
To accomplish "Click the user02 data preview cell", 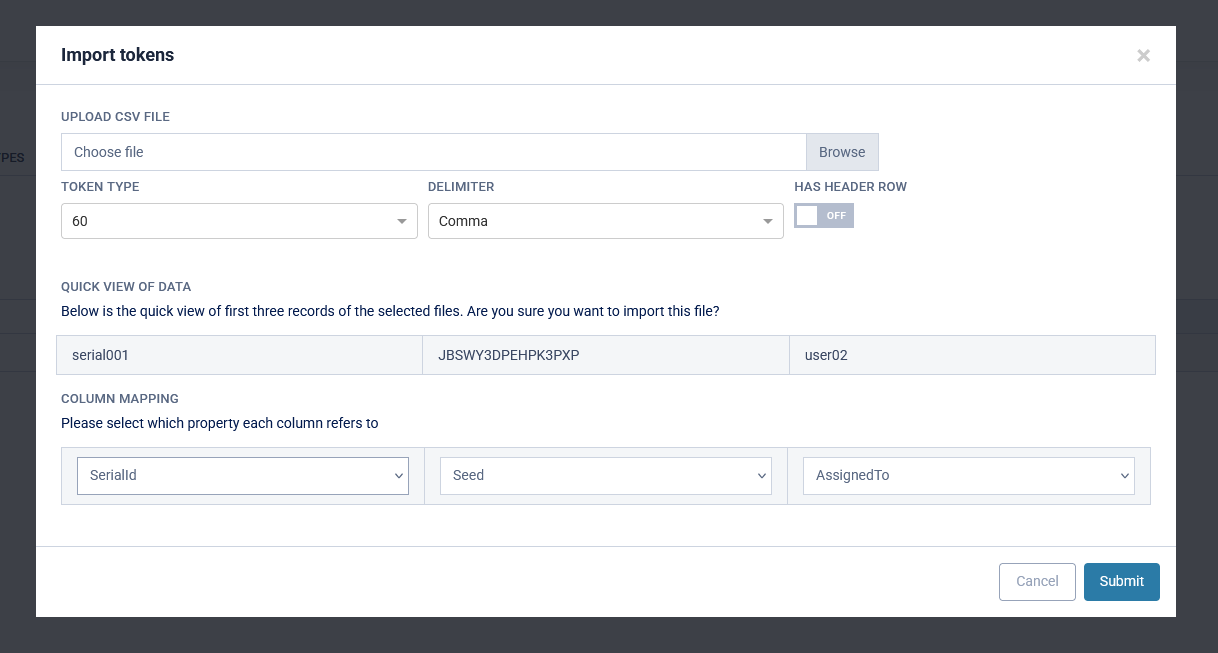I will tap(972, 355).
